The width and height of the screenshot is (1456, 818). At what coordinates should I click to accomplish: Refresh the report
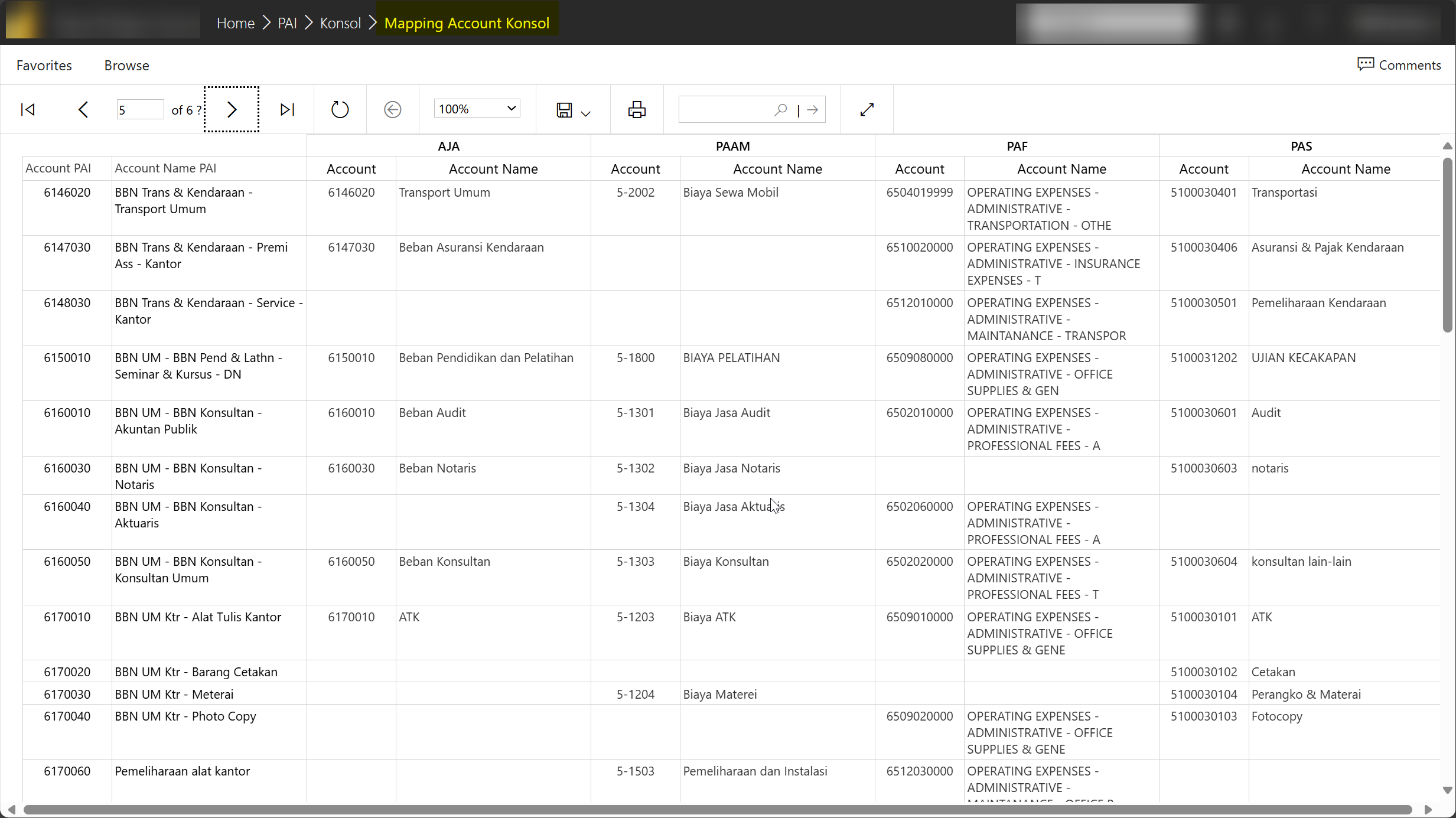pyautogui.click(x=340, y=110)
